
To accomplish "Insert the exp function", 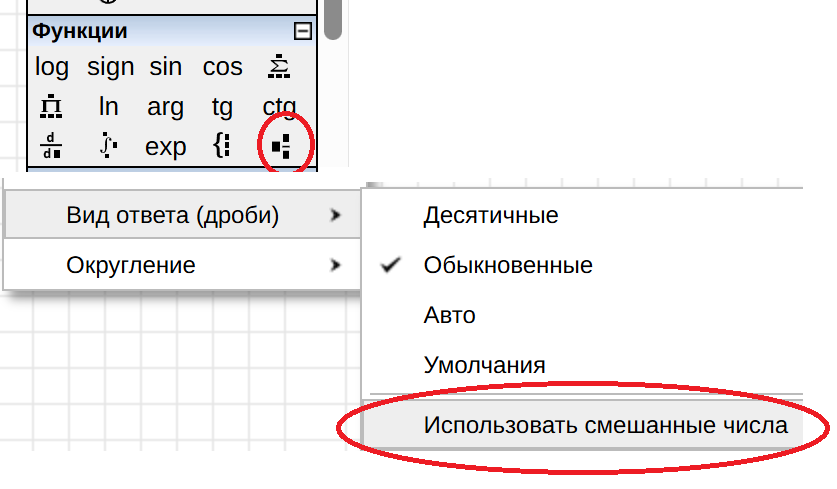I will point(166,147).
